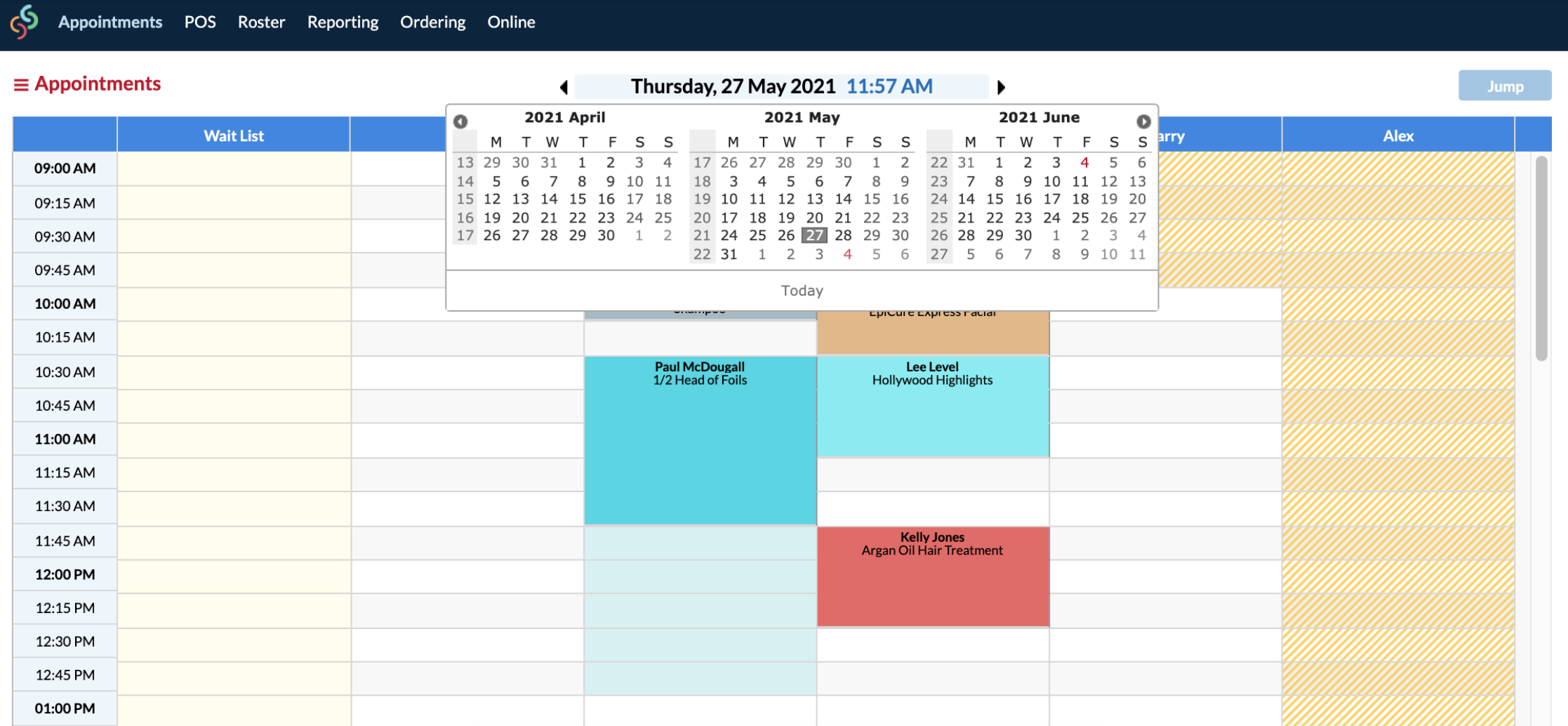Open the date picker via date header
This screenshot has height=726, width=1568.
click(x=733, y=86)
